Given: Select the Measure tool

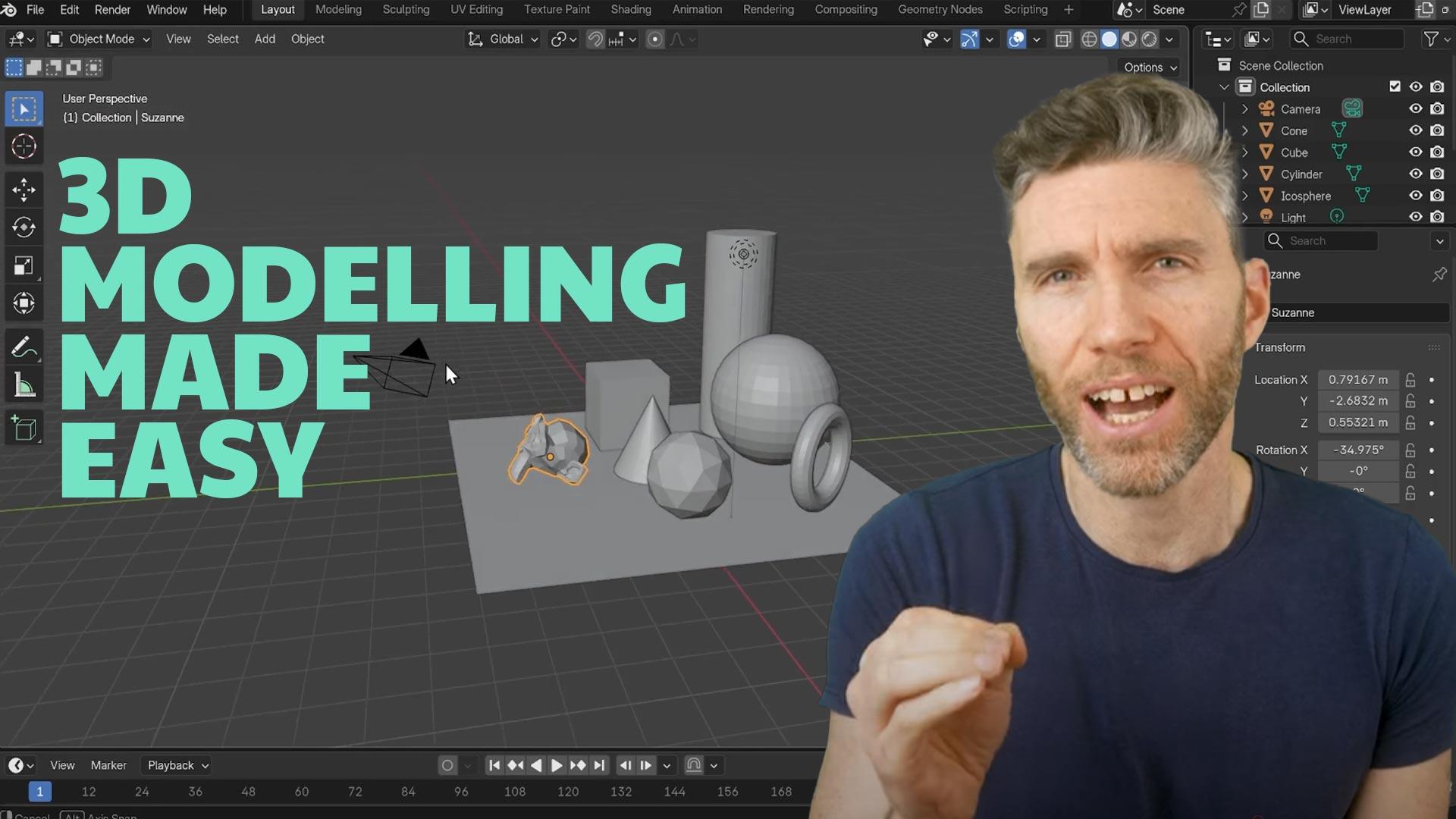Looking at the screenshot, I should [24, 385].
